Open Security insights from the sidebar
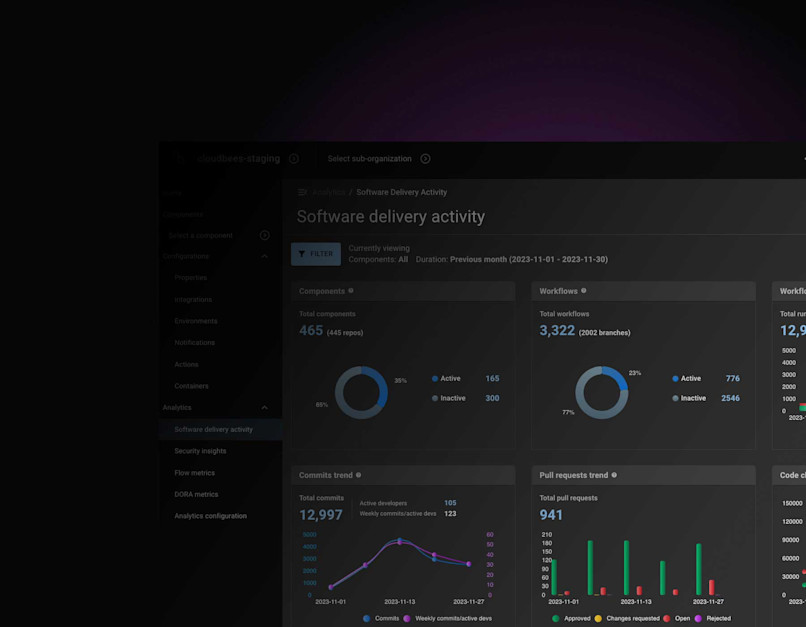Viewport: 806px width, 627px height. point(201,450)
